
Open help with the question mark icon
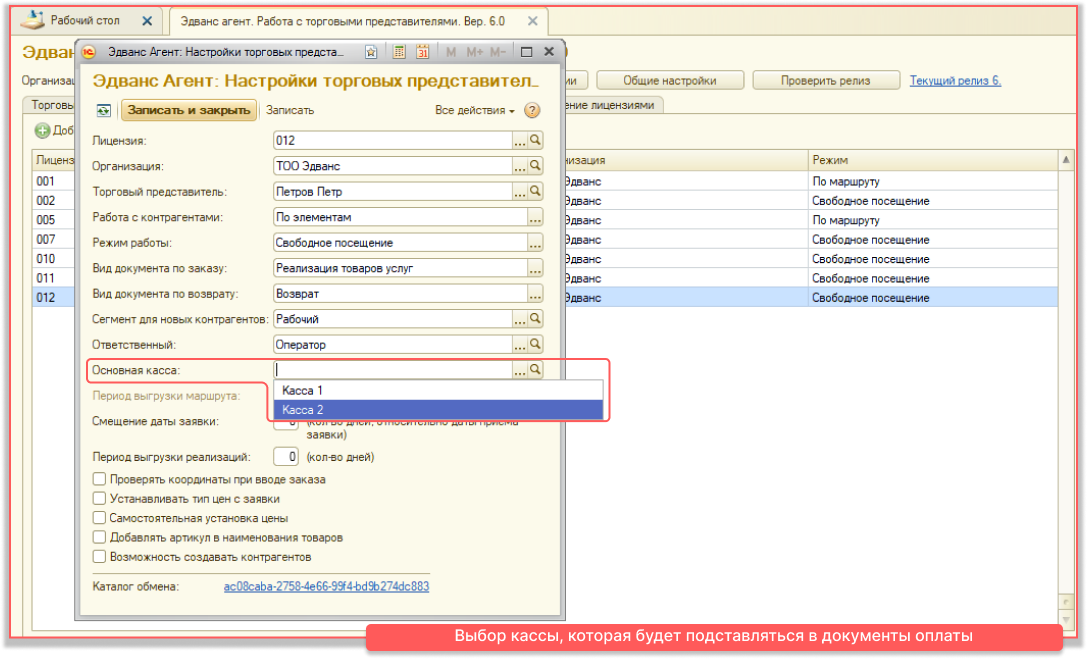point(532,110)
